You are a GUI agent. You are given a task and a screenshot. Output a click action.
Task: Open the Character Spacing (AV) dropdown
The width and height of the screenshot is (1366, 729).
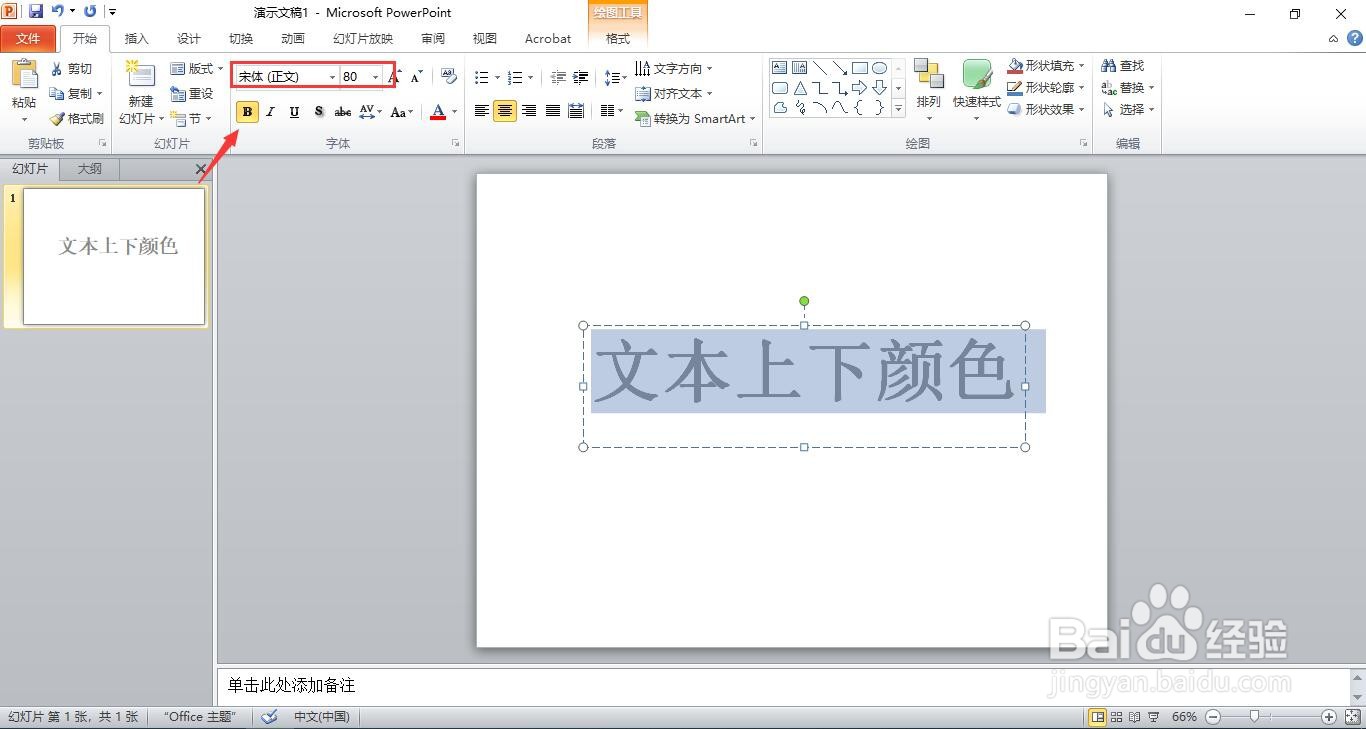(371, 112)
